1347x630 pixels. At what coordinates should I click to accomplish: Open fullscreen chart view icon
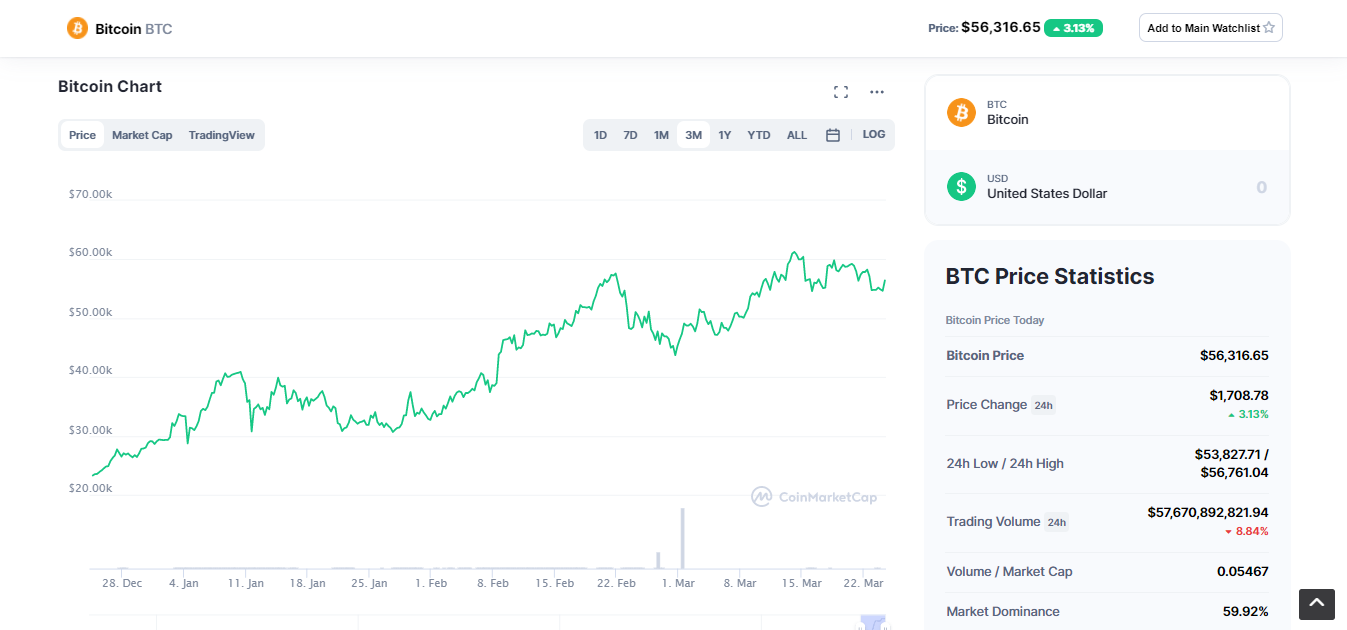click(841, 92)
